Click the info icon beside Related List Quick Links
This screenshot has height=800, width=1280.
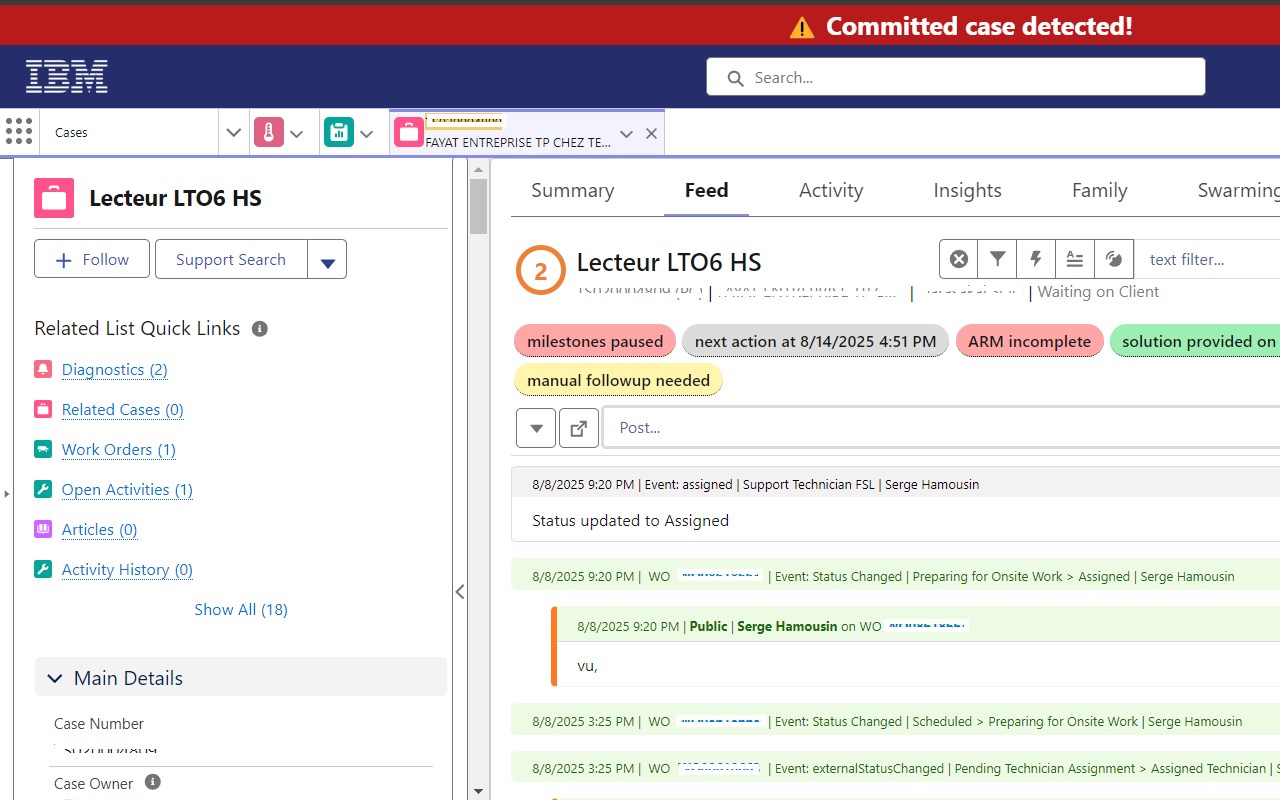pyautogui.click(x=260, y=328)
